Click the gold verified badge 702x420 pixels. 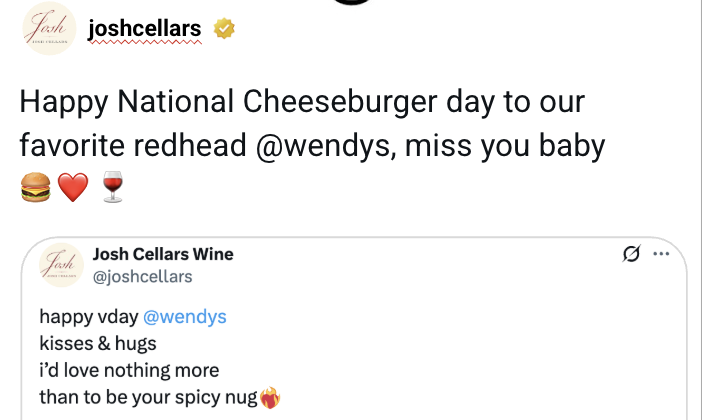click(225, 30)
